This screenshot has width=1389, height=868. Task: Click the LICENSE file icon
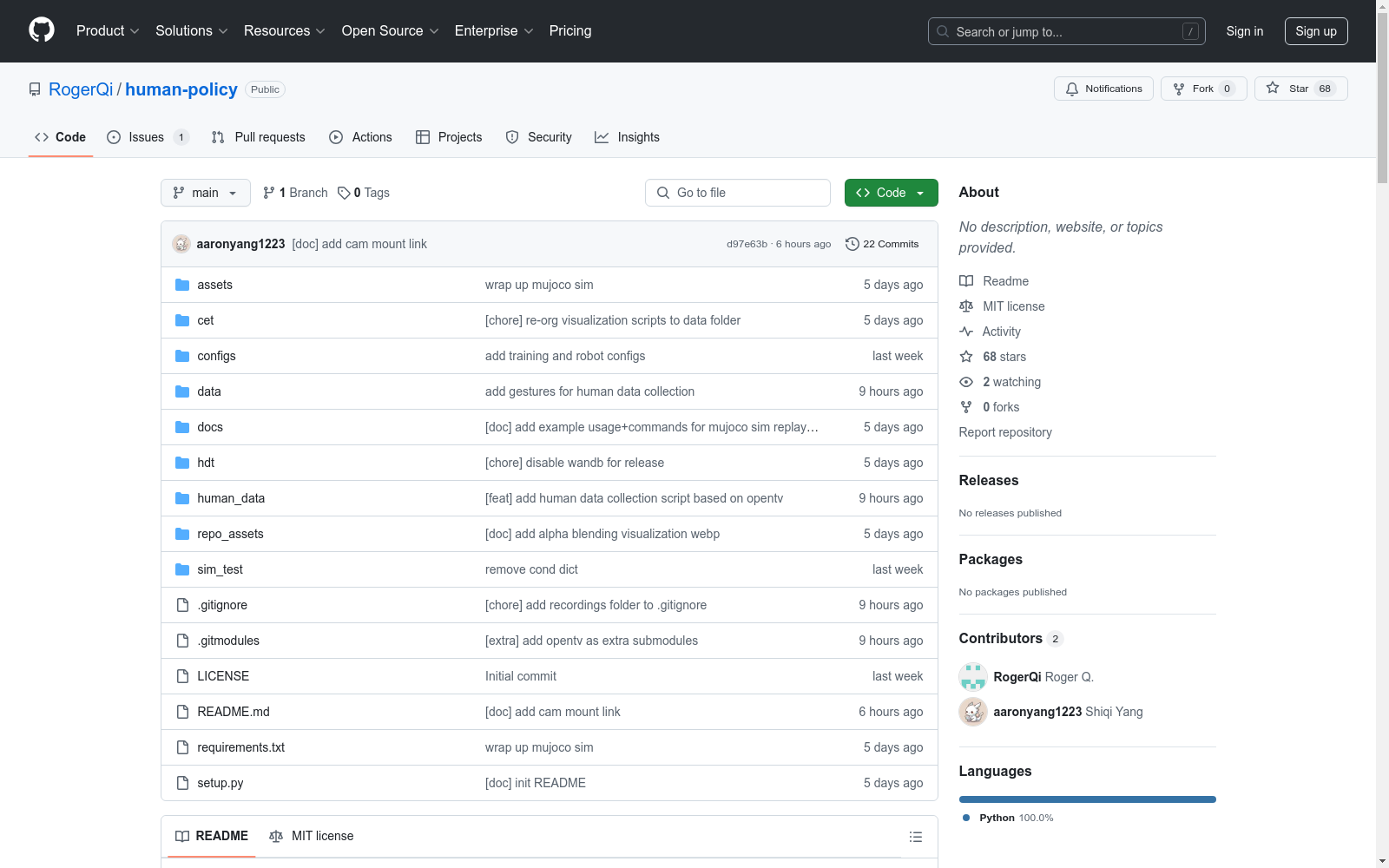[182, 676]
